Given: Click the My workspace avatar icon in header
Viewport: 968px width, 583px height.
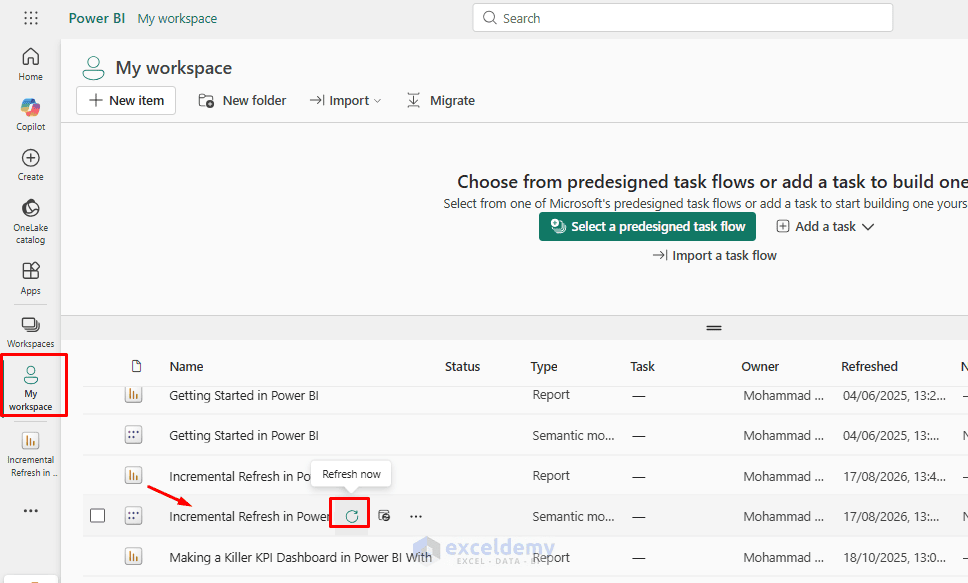Looking at the screenshot, I should (x=93, y=68).
